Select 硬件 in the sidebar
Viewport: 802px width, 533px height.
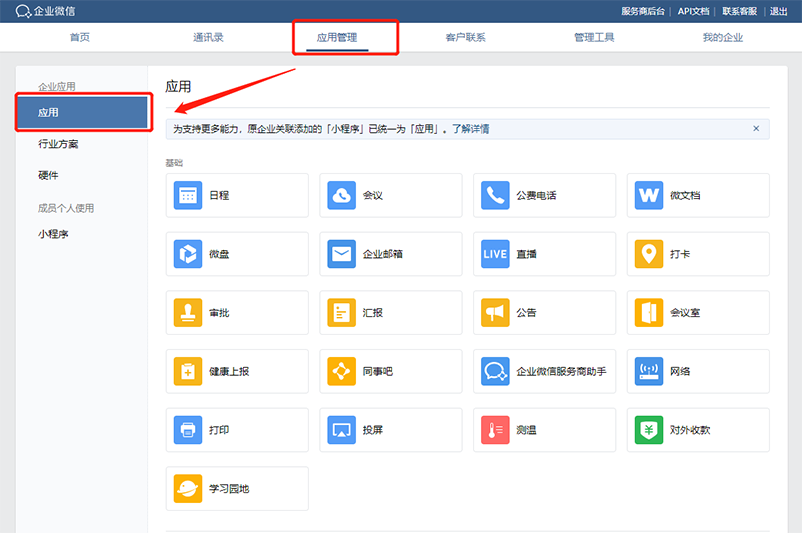[x=48, y=175]
